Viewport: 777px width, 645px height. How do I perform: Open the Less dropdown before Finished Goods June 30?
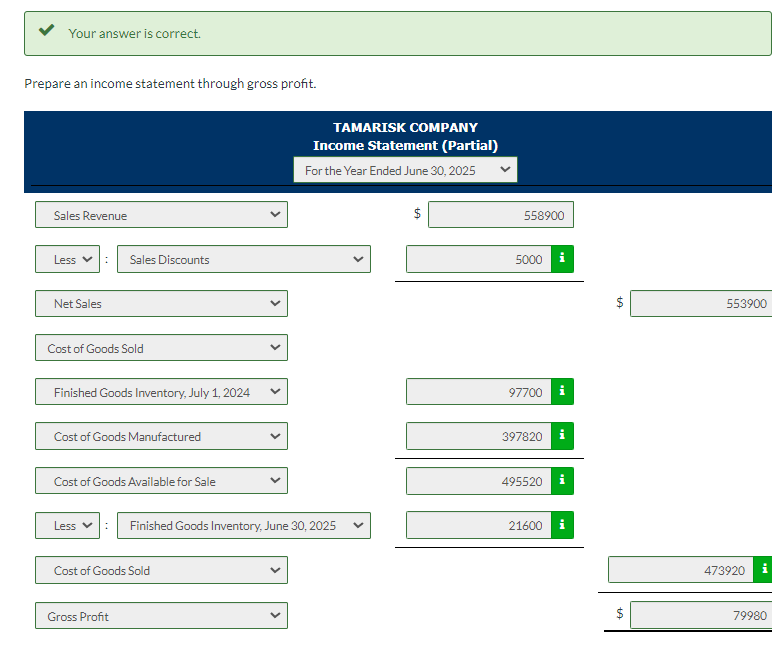67,525
